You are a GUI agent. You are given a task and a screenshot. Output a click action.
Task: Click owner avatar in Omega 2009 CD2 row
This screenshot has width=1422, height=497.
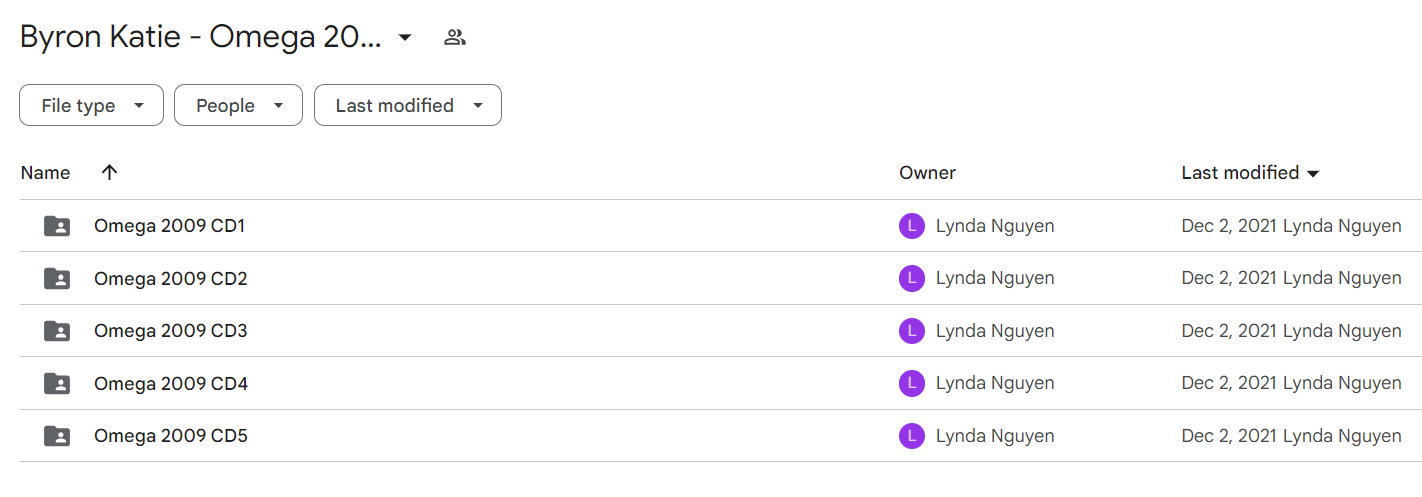[912, 279]
